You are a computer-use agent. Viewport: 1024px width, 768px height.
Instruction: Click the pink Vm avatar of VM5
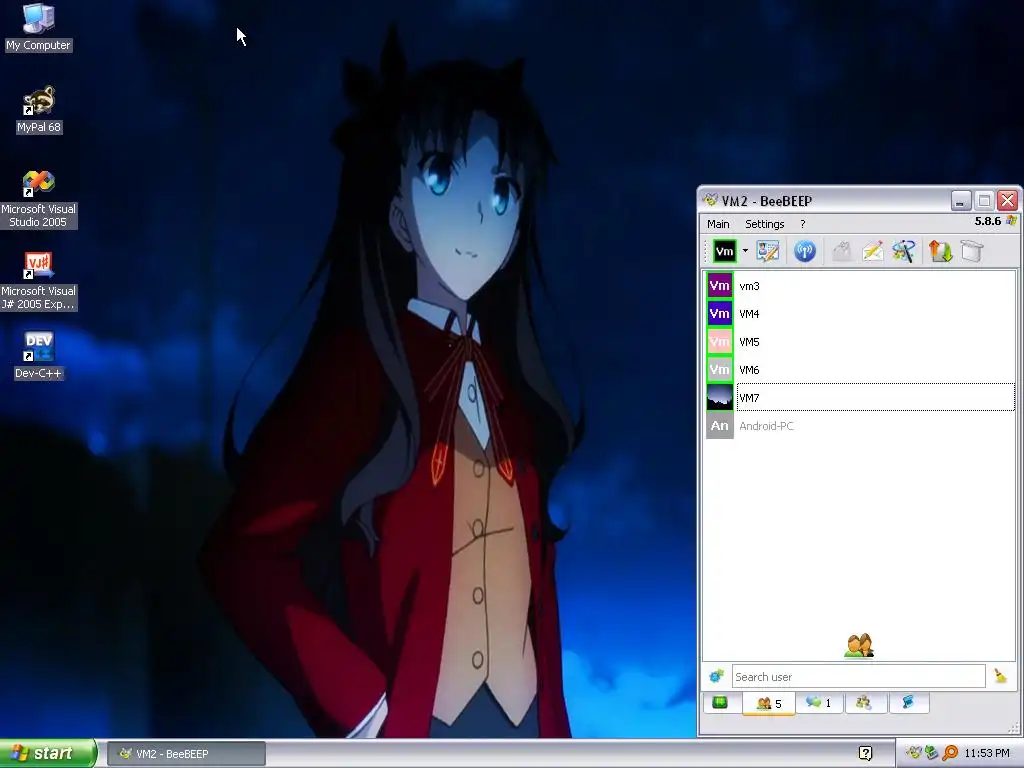[720, 342]
